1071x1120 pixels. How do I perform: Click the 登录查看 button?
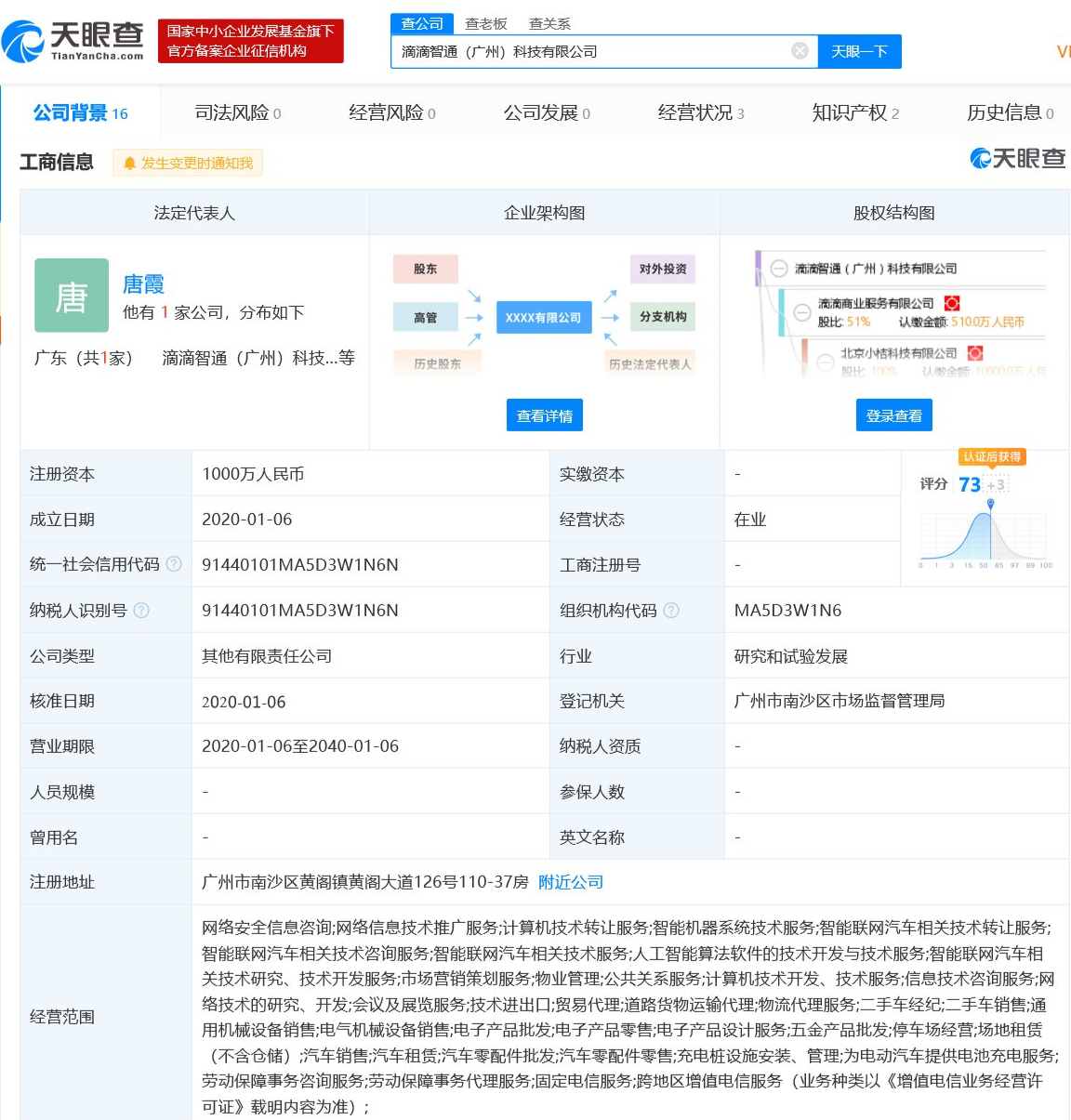[893, 415]
